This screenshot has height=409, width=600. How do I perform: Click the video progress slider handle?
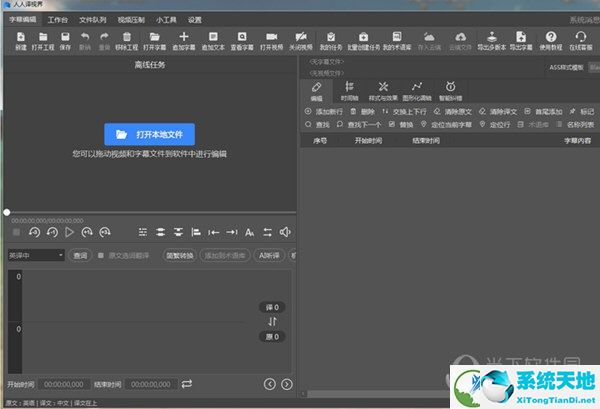click(7, 212)
